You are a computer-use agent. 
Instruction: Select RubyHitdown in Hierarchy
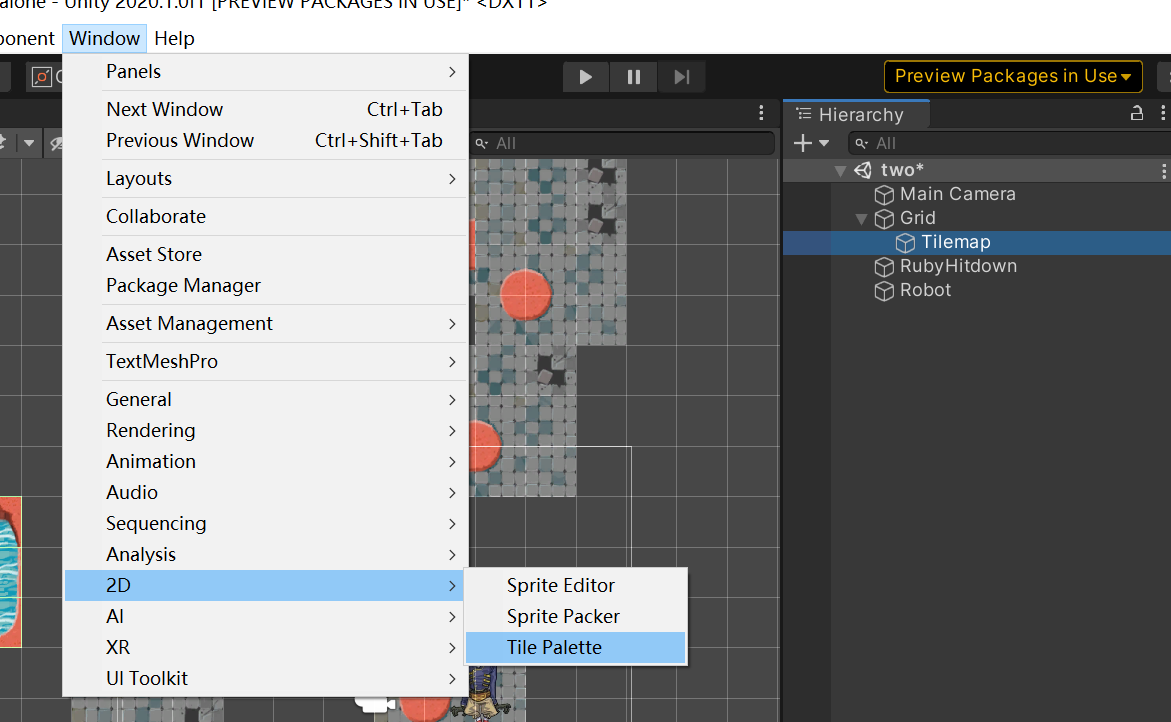[x=958, y=266]
